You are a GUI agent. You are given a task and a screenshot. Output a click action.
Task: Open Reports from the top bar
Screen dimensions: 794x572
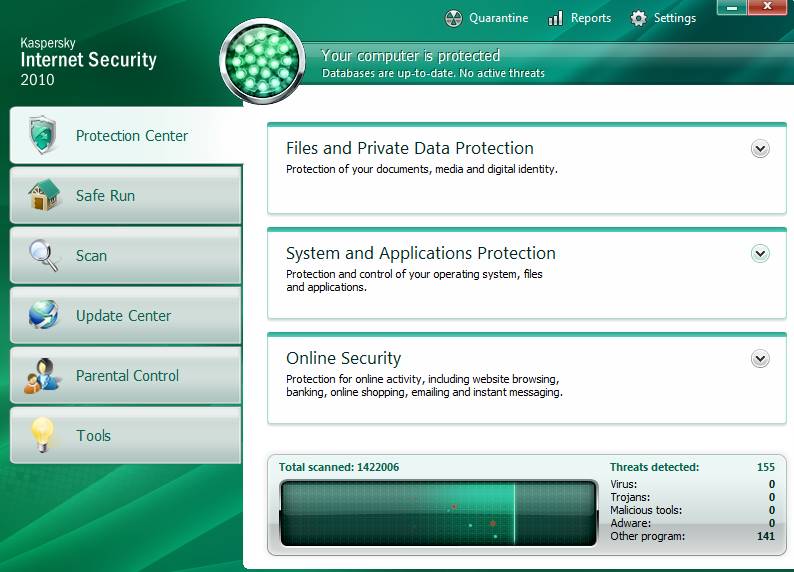tap(580, 18)
